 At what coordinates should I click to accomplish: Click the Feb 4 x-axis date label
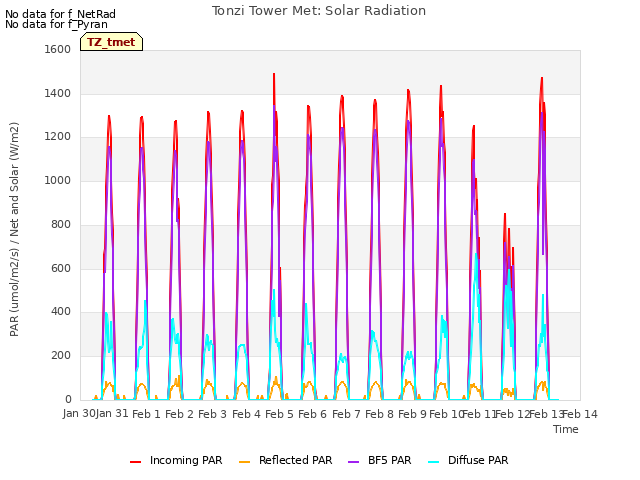pos(246,414)
